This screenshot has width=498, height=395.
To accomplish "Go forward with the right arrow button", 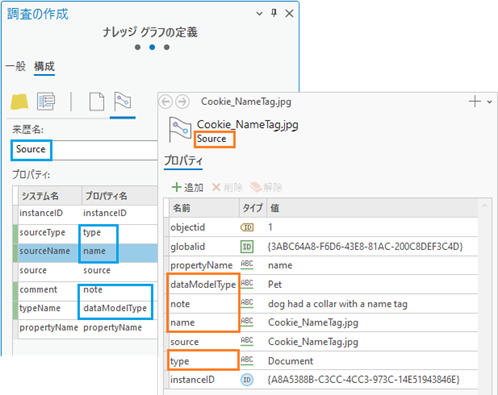I will 182,102.
